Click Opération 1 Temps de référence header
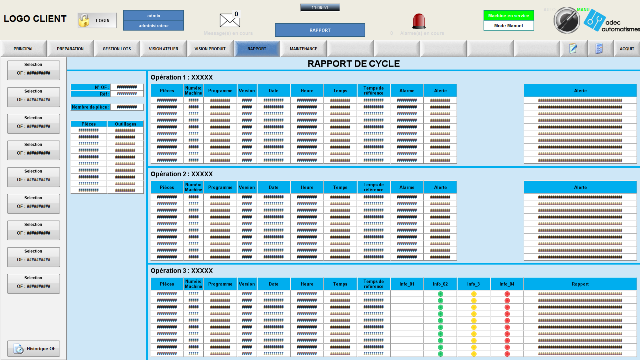Viewport: 640px width, 360px height. pyautogui.click(x=373, y=91)
